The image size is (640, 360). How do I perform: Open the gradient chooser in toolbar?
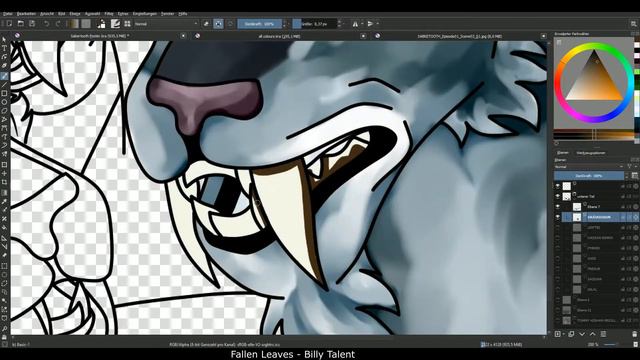pos(73,24)
